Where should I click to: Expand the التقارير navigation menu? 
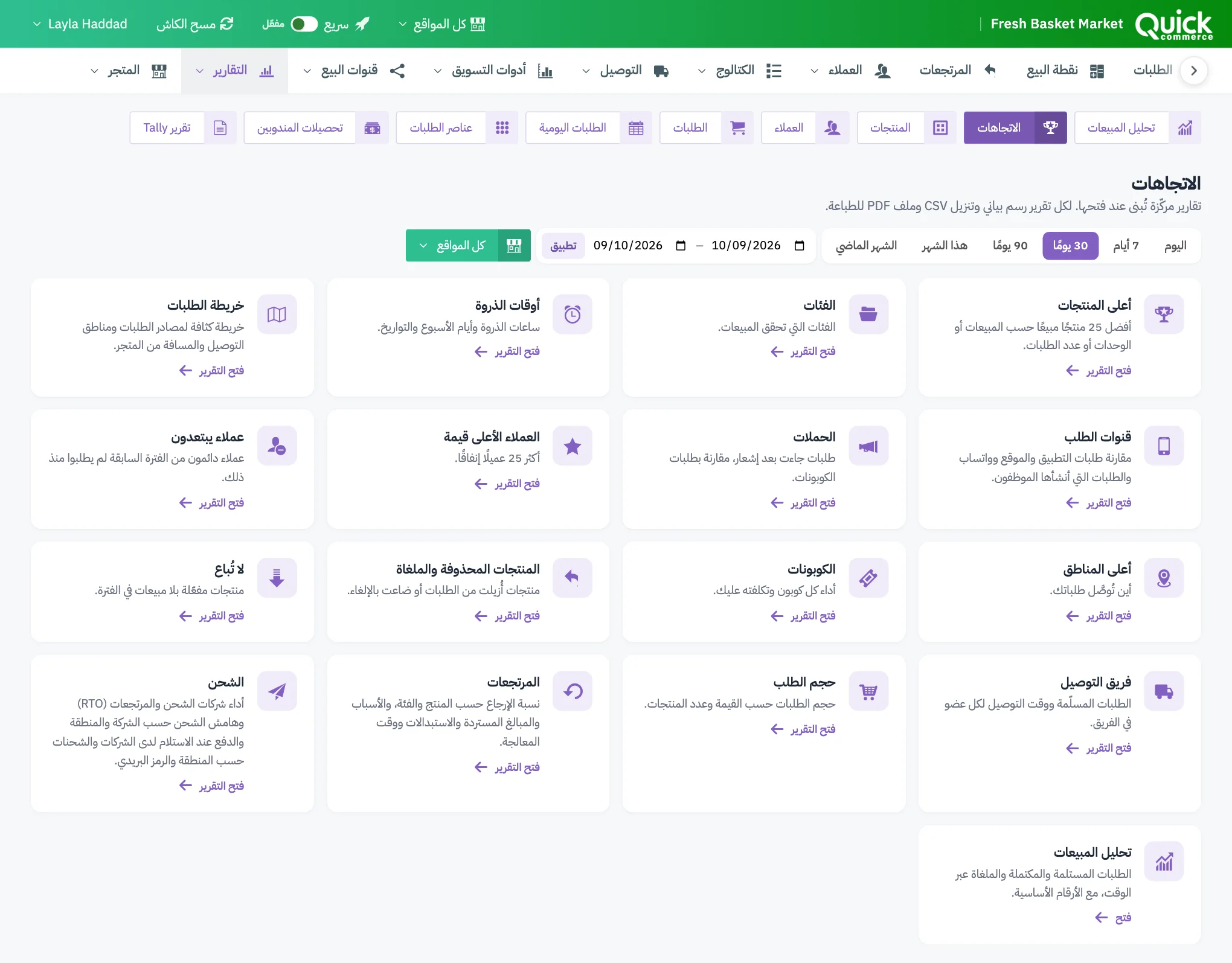coord(234,71)
